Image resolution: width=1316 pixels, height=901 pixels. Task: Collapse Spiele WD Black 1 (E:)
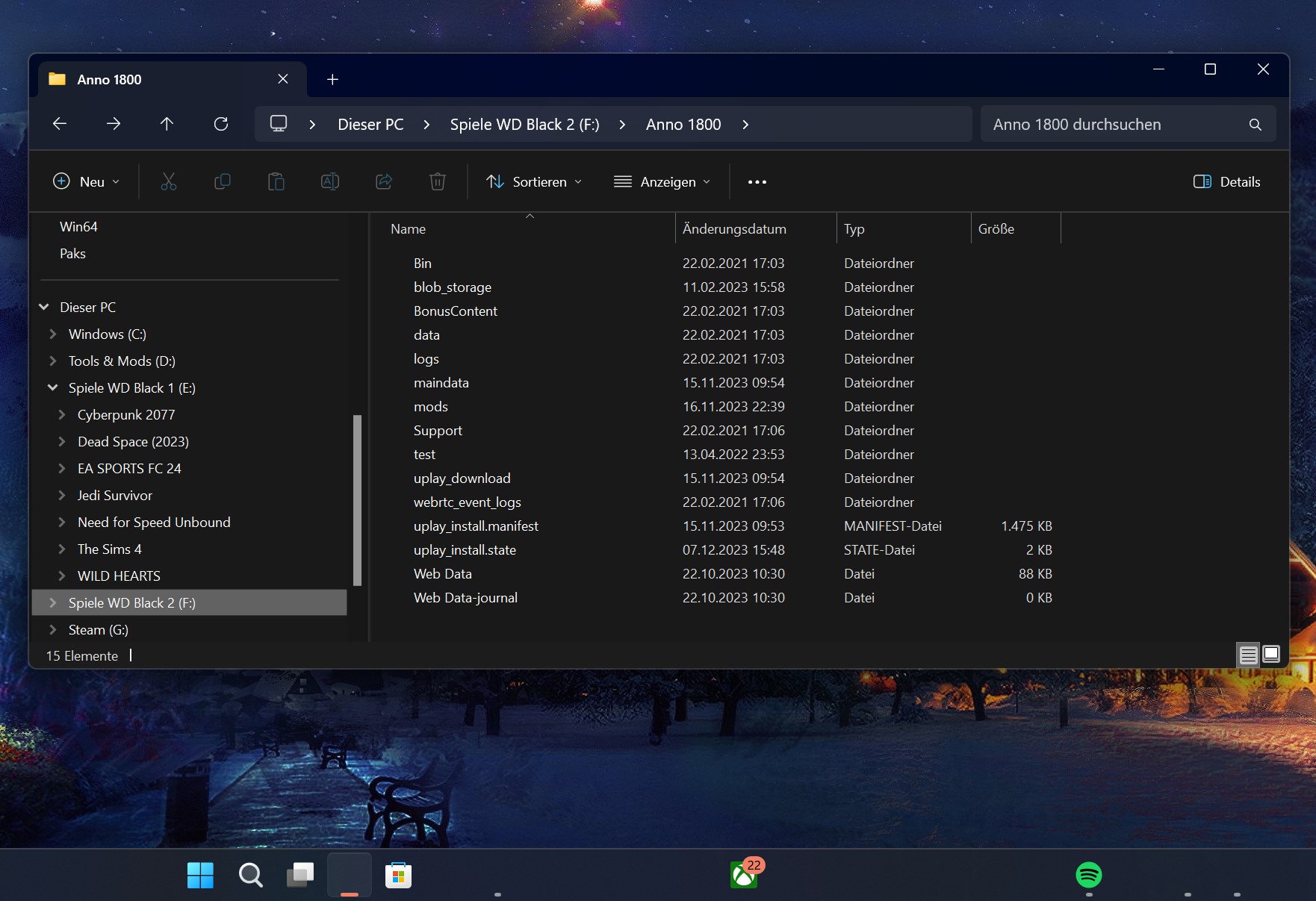(x=53, y=387)
